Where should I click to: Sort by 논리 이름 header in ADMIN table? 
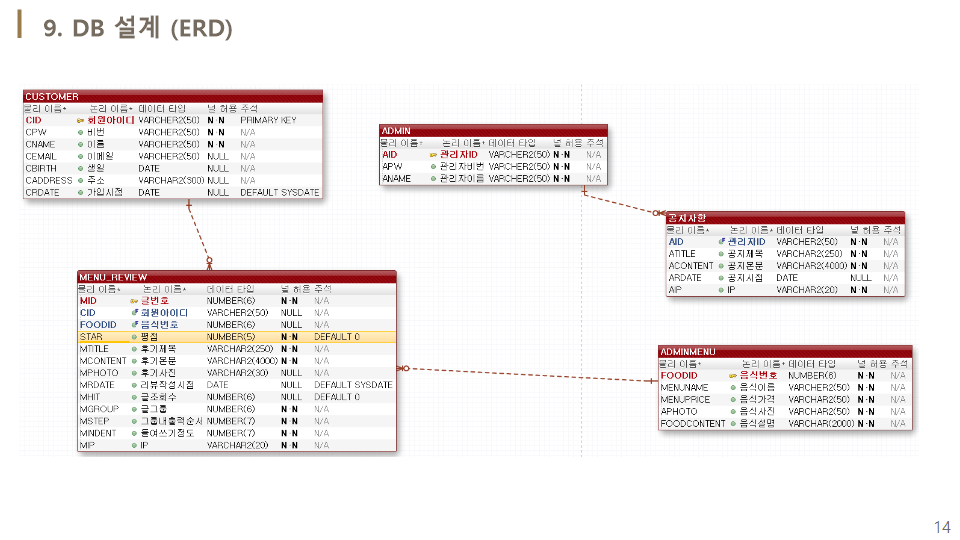463,143
